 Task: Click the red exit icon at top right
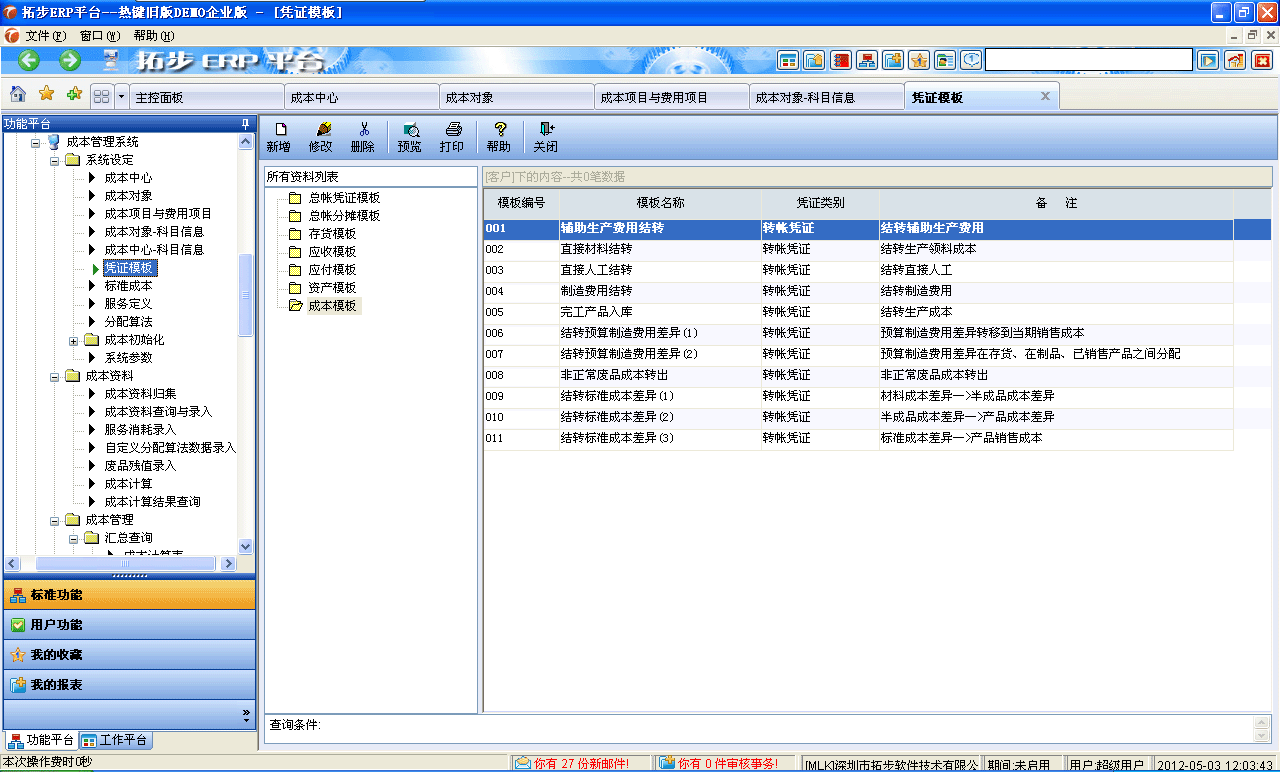click(1268, 12)
